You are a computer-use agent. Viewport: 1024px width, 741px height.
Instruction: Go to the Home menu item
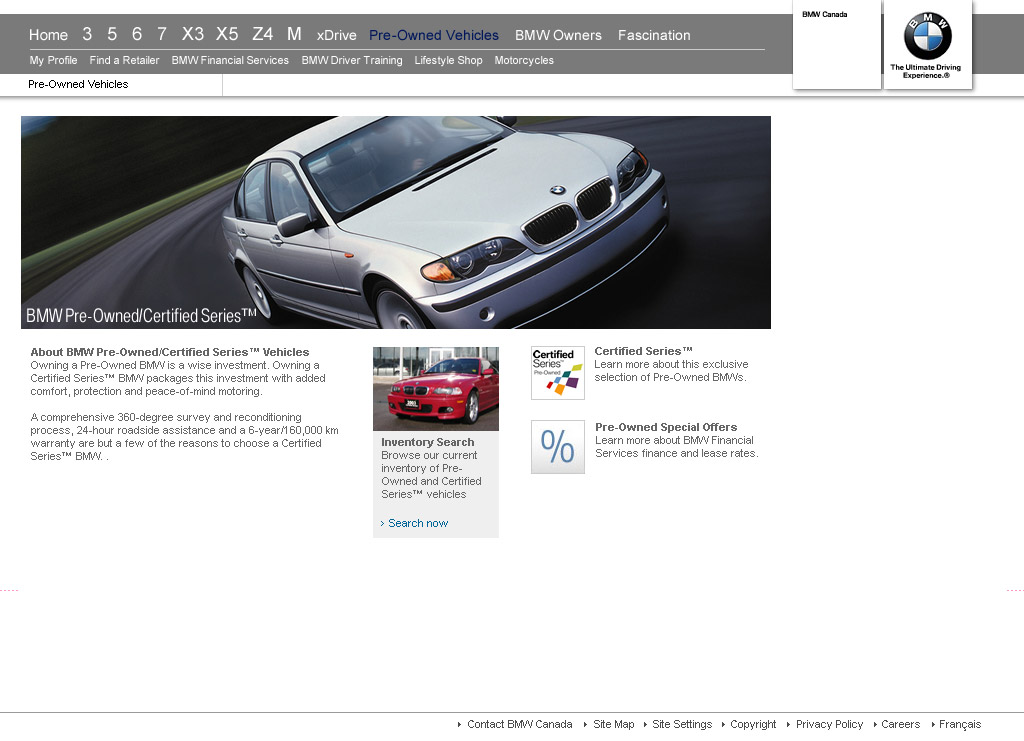coord(48,35)
